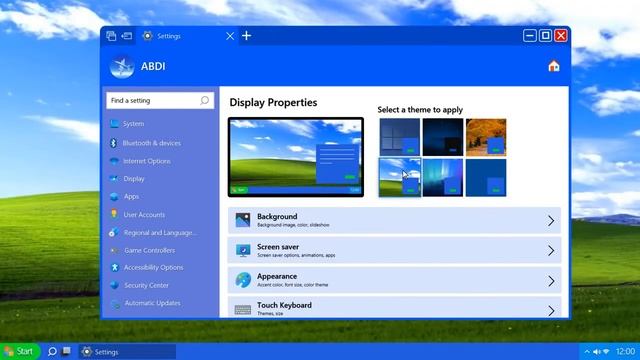Click the Appearance palette icon
Image resolution: width=640 pixels, height=360 pixels.
click(x=243, y=280)
